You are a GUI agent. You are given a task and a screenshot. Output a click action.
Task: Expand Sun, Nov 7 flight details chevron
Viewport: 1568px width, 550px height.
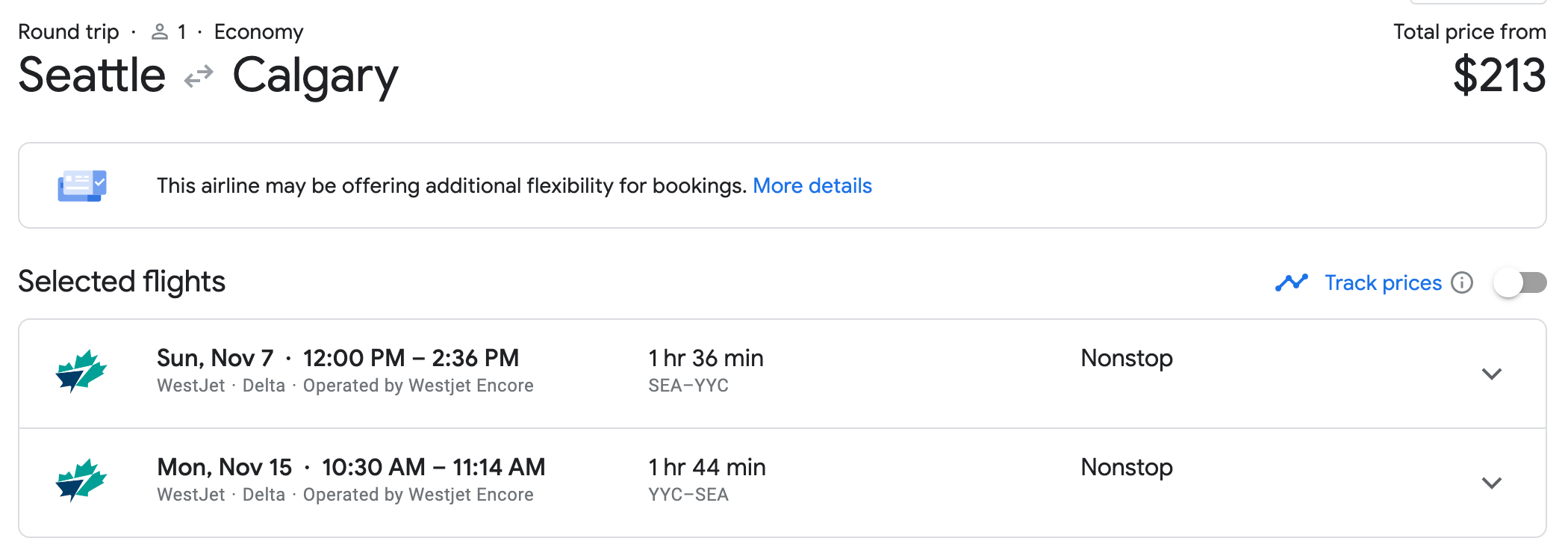1491,374
